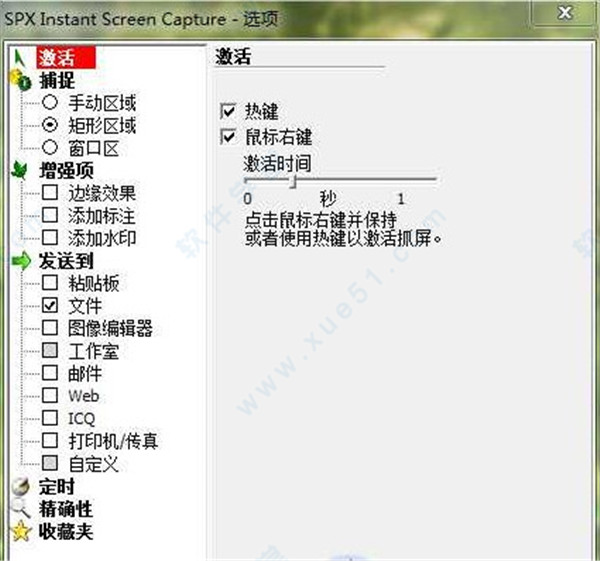Close the 选项 dialog window
The image size is (600, 561).
(565, 13)
